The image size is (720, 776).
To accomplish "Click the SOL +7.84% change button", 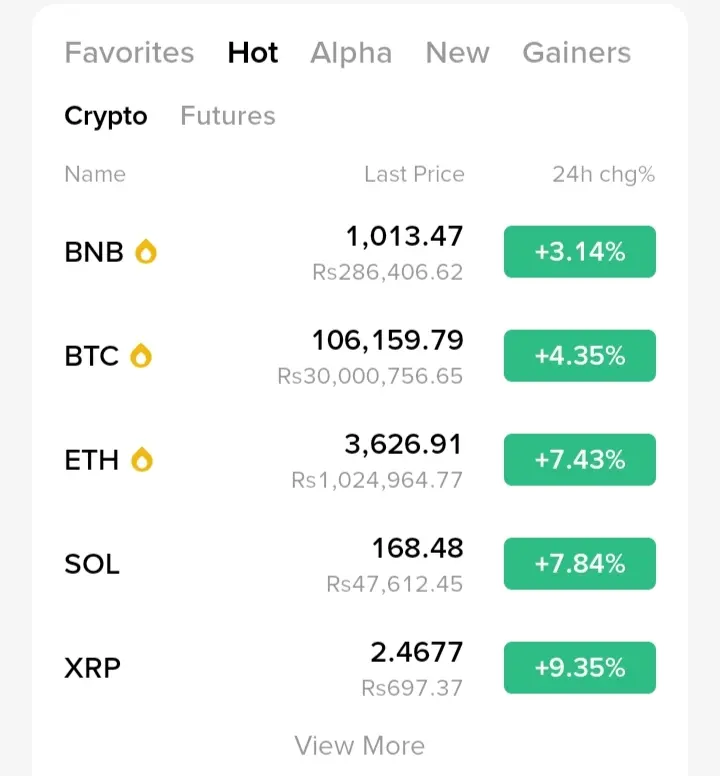I will coord(579,564).
